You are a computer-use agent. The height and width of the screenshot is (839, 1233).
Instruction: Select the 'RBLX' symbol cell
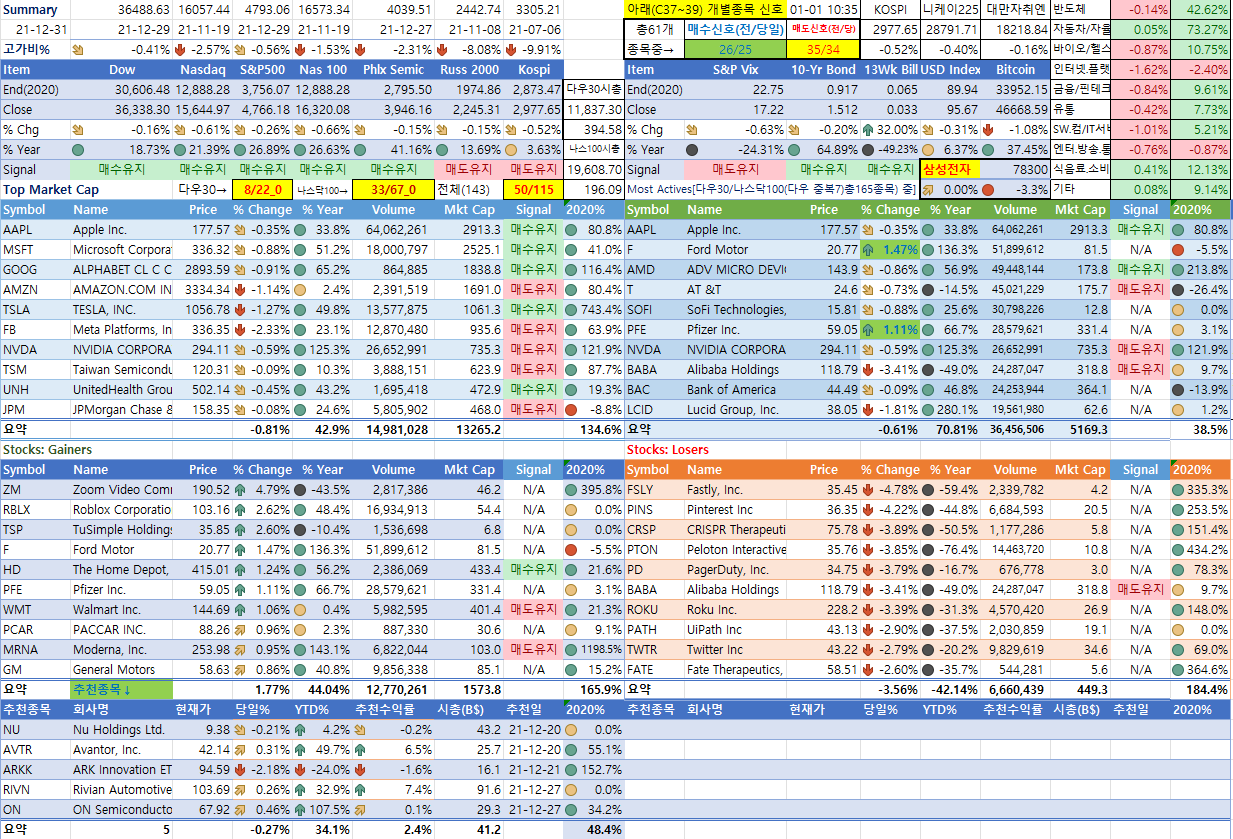coord(35,509)
